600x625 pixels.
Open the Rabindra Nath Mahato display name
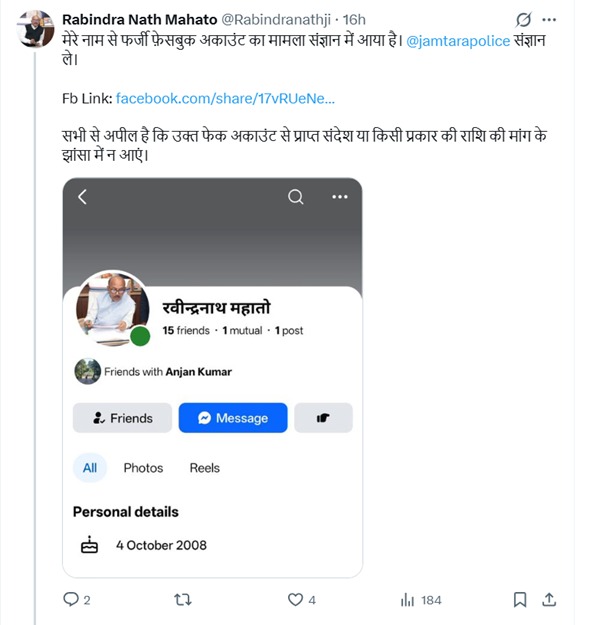point(139,19)
